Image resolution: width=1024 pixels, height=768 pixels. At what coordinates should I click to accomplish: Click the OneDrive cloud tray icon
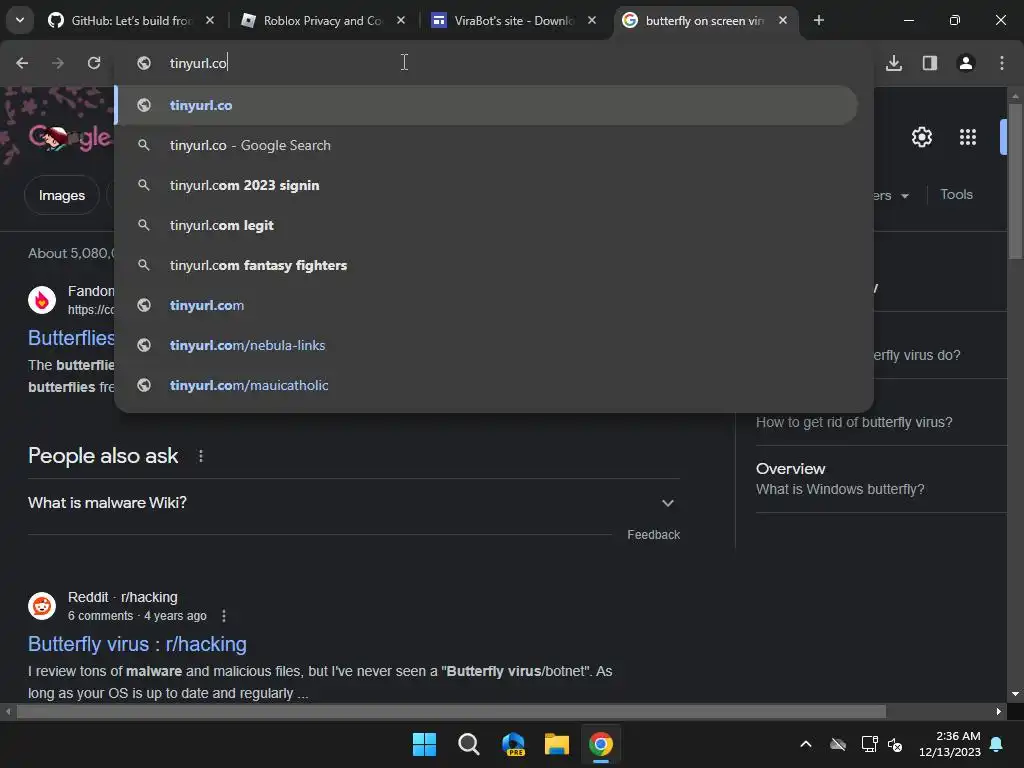click(838, 744)
